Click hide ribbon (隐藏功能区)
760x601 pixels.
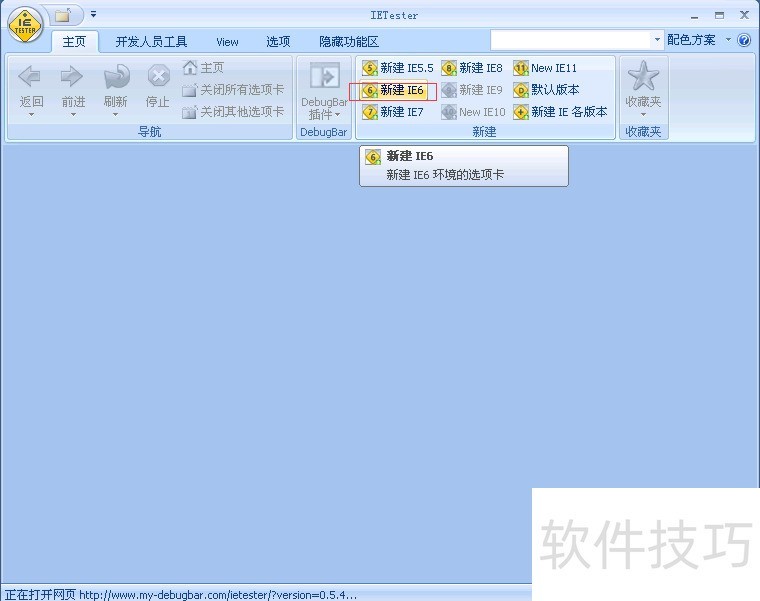[348, 42]
